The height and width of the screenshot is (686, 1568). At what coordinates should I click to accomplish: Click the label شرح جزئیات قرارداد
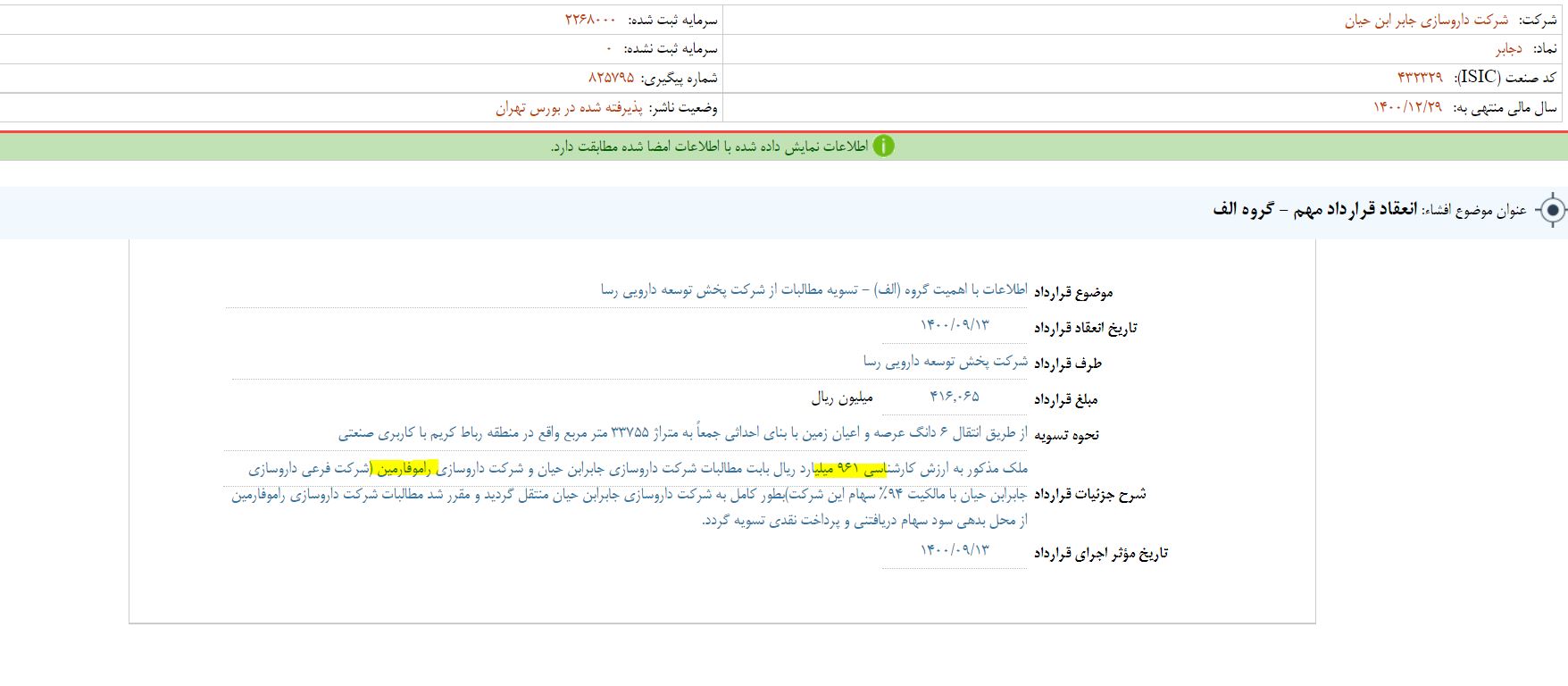[x=1089, y=494]
